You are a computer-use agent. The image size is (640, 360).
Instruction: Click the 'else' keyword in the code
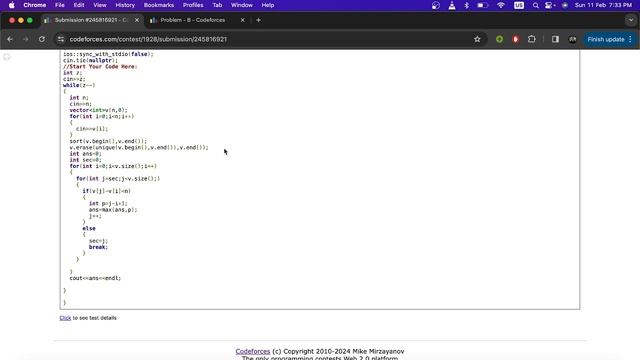(89, 229)
